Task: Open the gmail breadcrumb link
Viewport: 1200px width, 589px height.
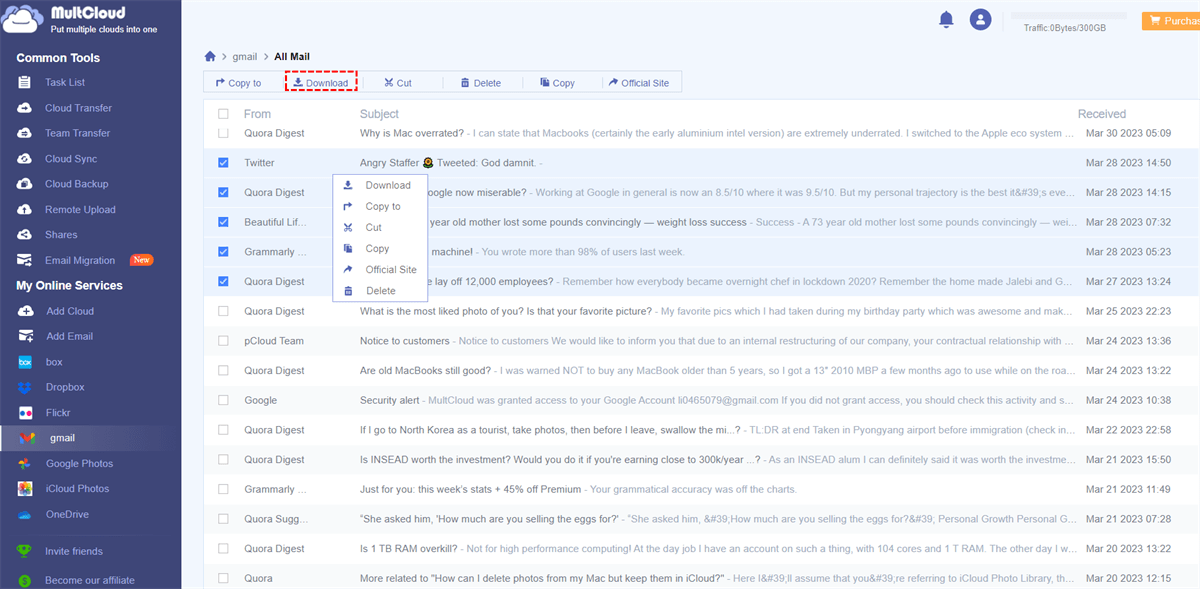Action: (243, 56)
